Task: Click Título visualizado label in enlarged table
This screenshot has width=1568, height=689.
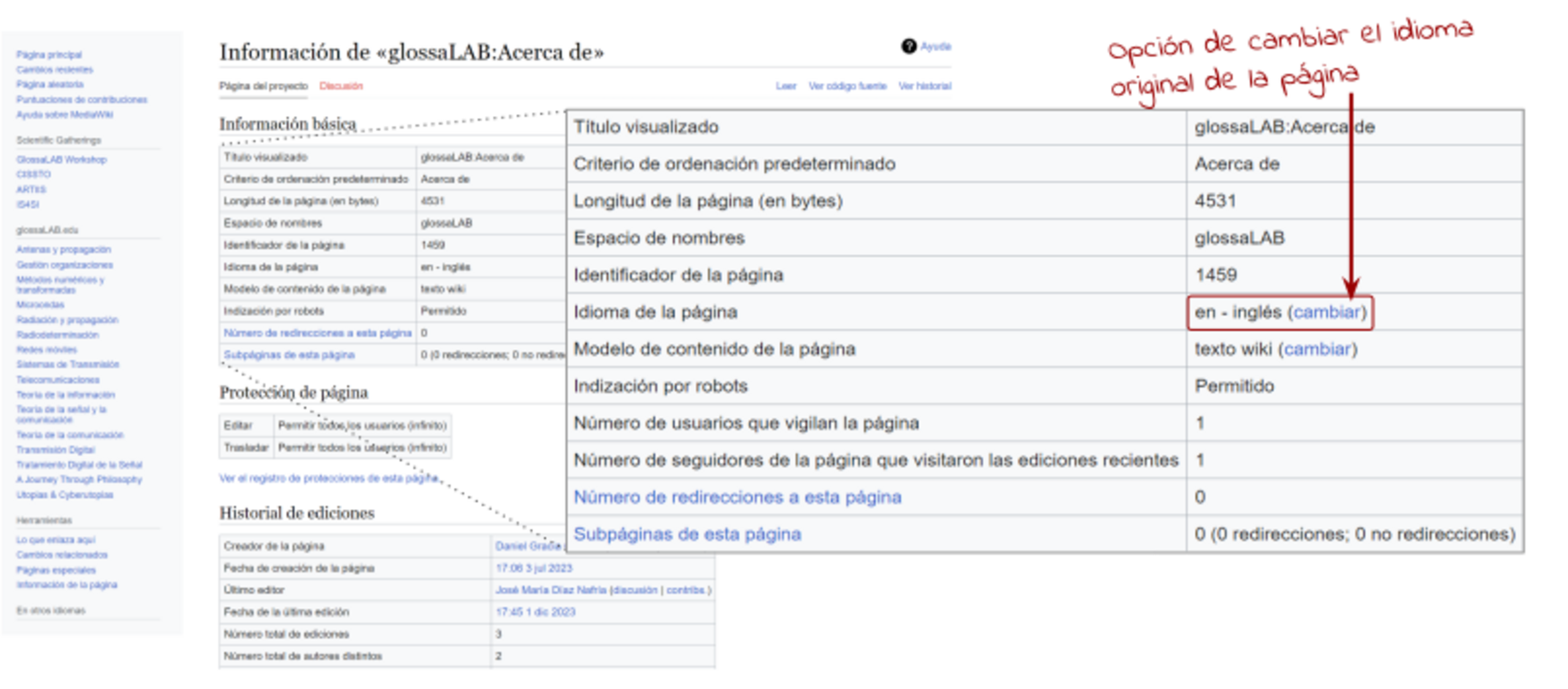Action: click(646, 127)
